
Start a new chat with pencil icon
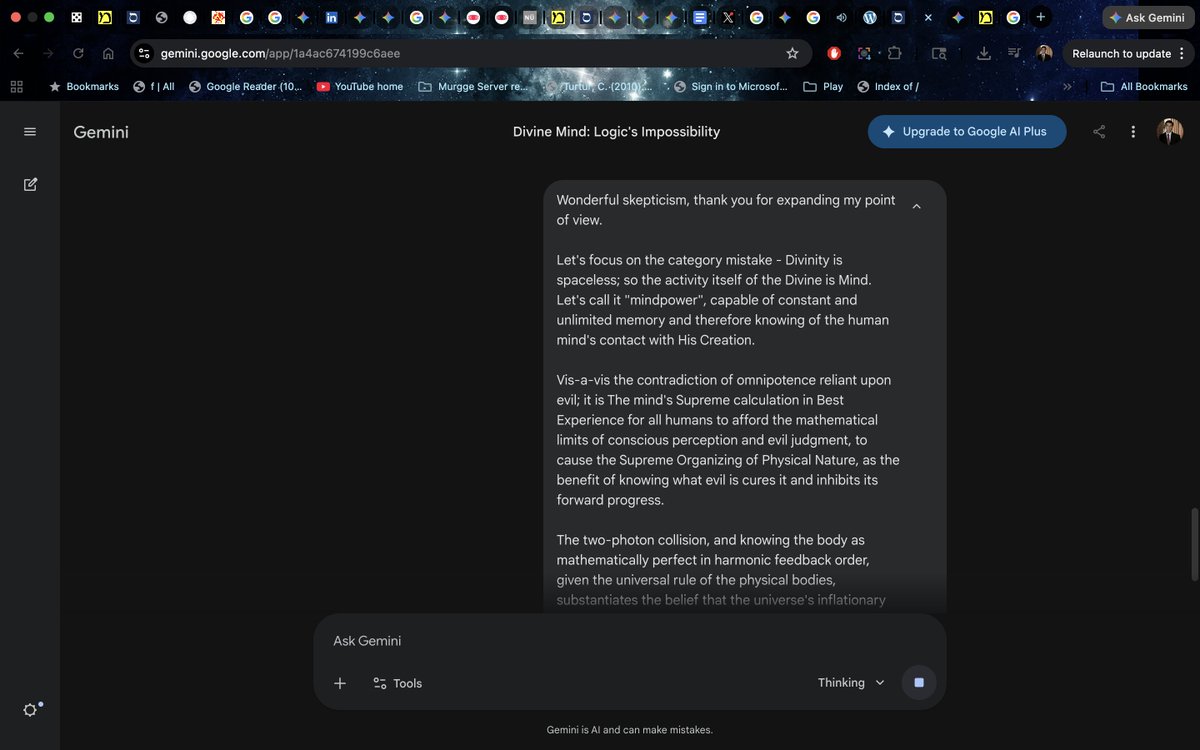30,184
